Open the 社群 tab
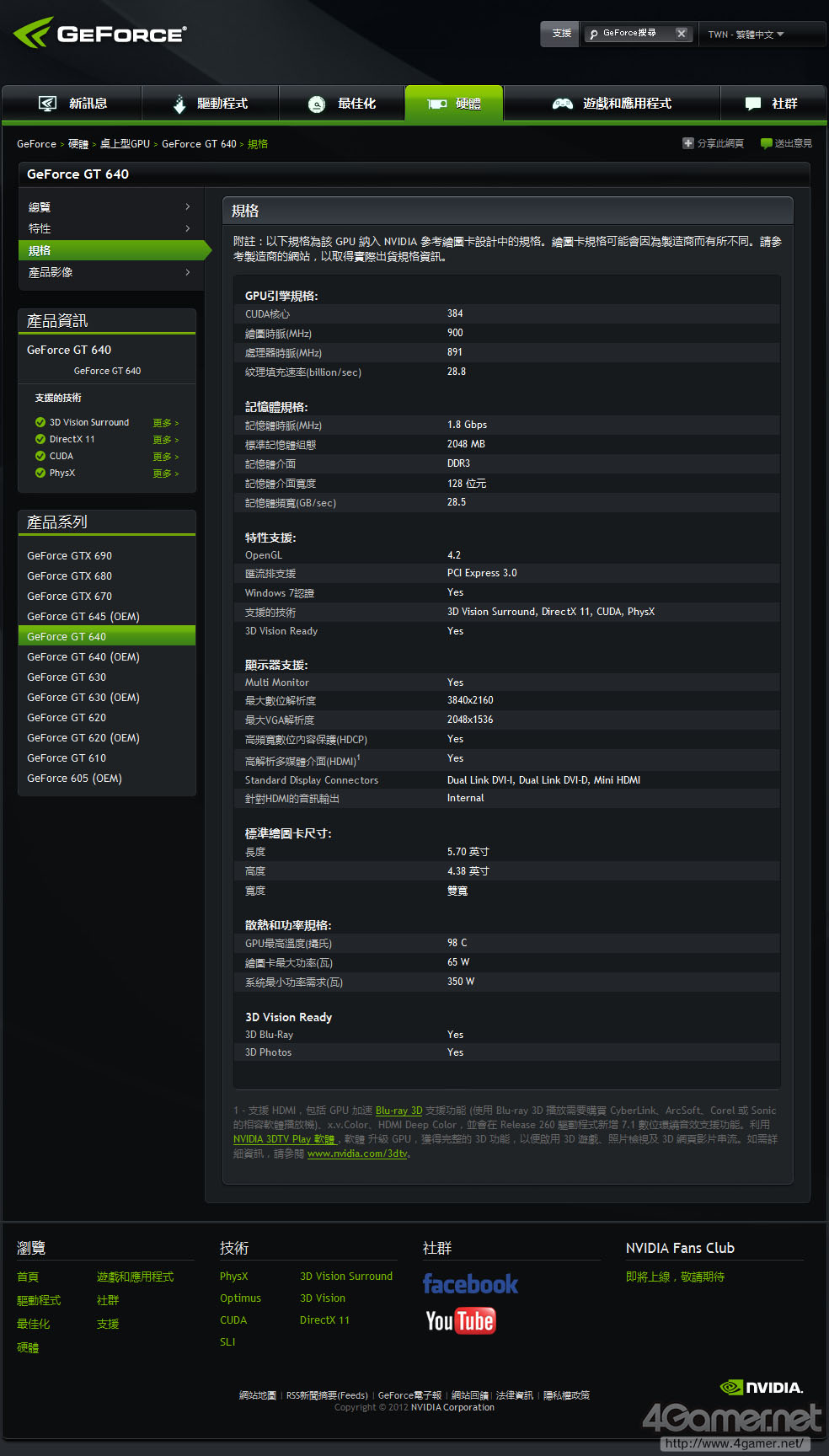 (773, 104)
